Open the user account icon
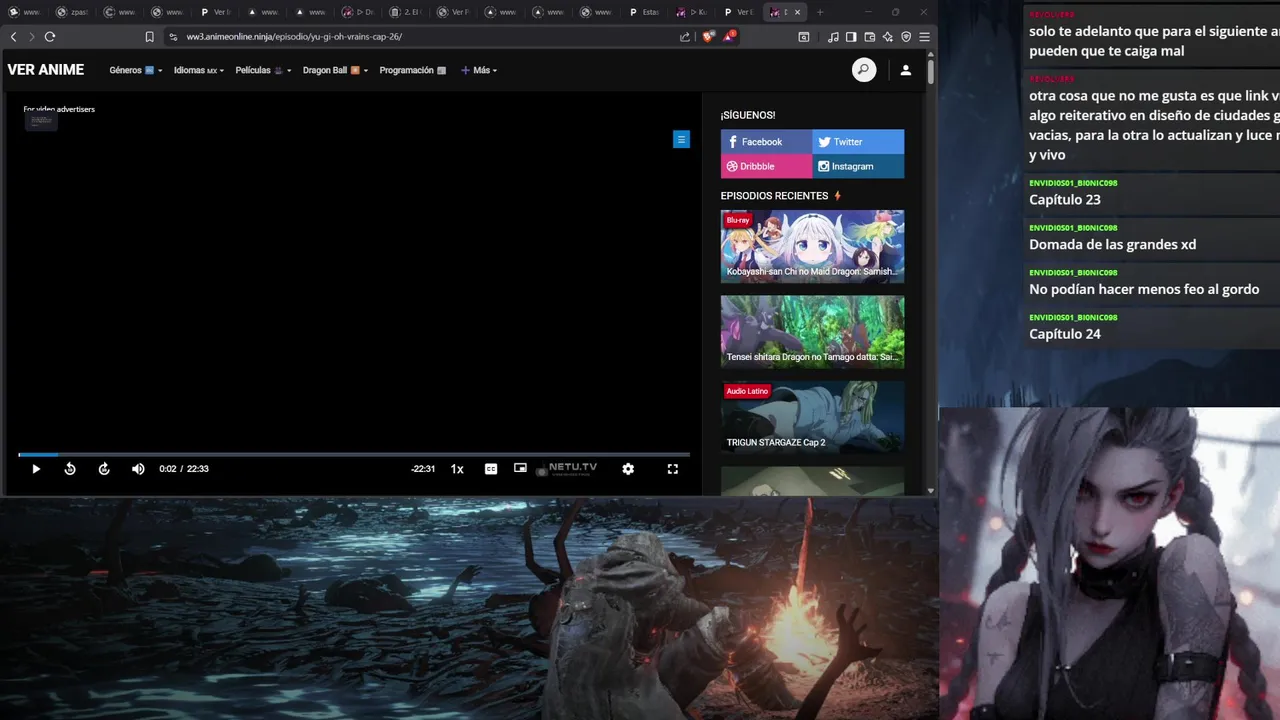 coord(905,70)
